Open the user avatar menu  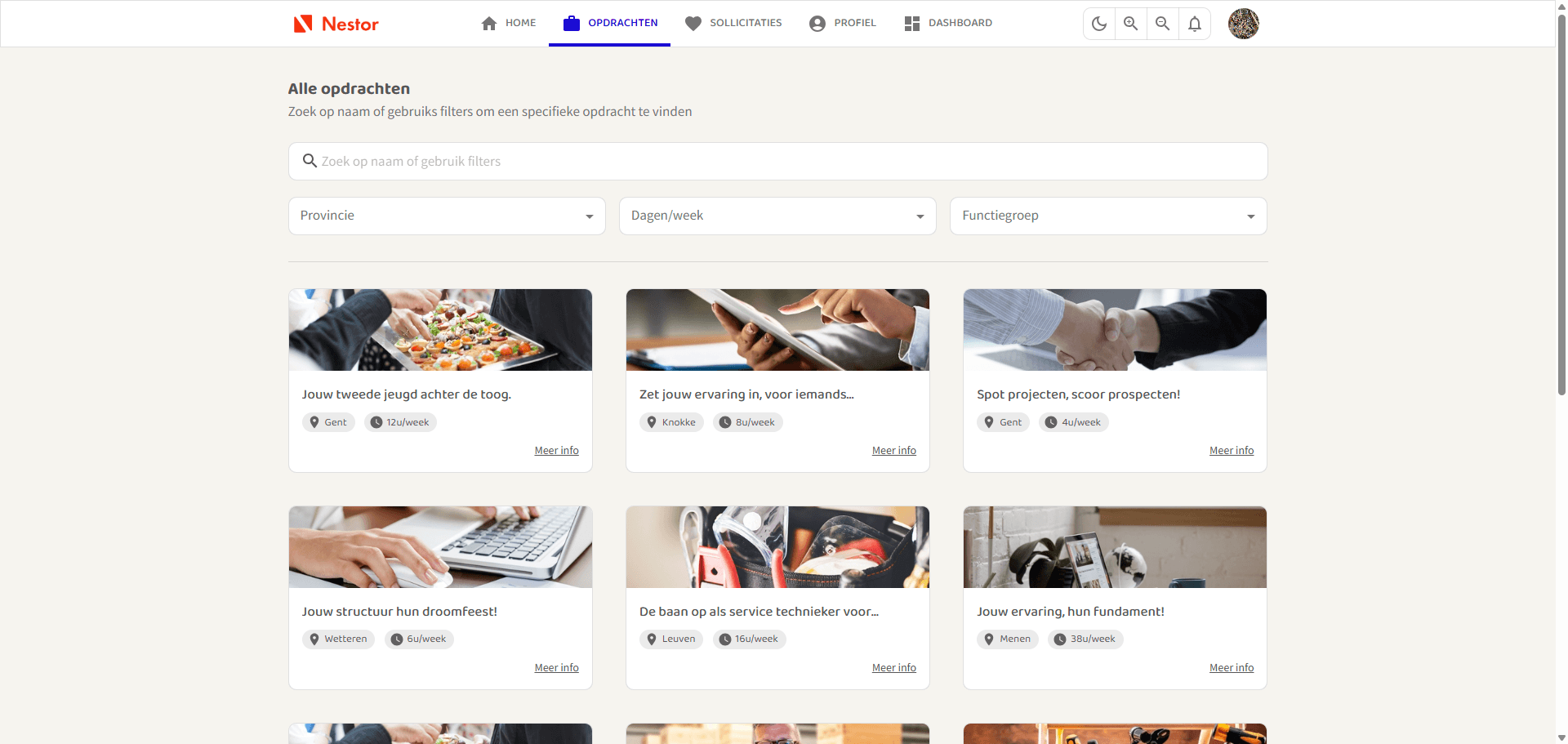point(1243,24)
